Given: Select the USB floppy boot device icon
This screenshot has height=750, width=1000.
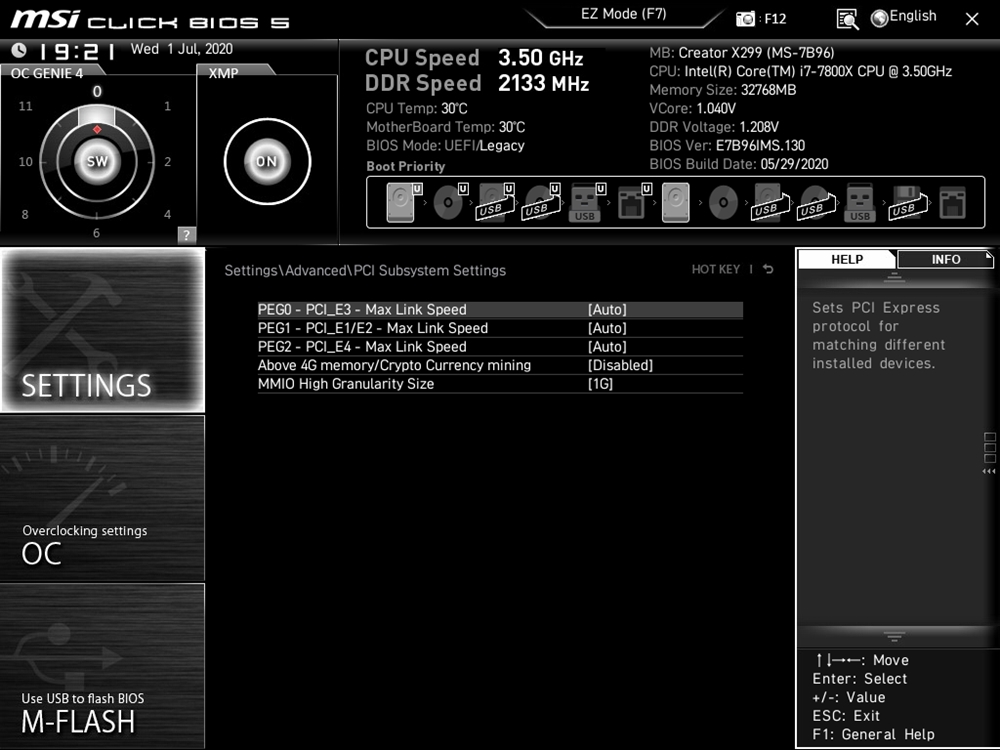Looking at the screenshot, I should coord(908,202).
